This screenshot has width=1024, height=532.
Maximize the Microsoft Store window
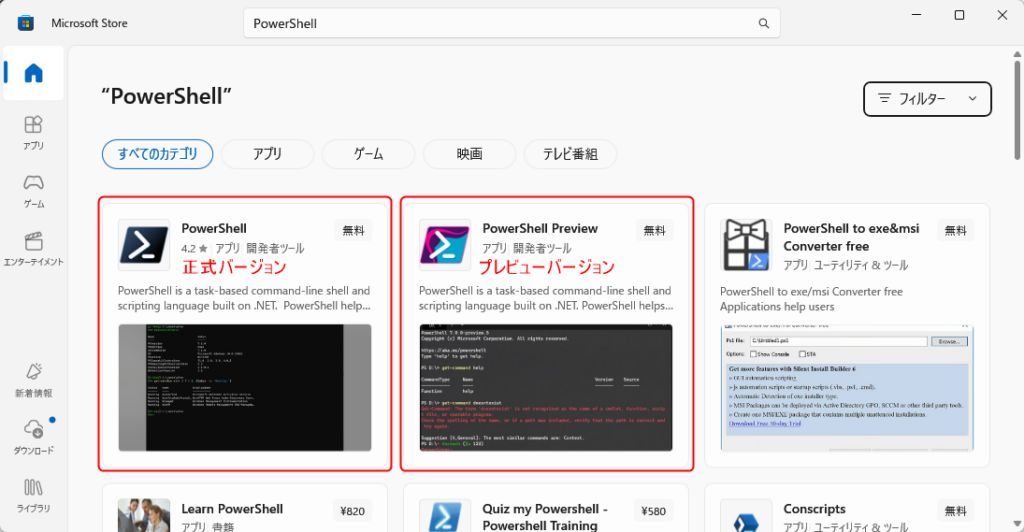(x=959, y=15)
